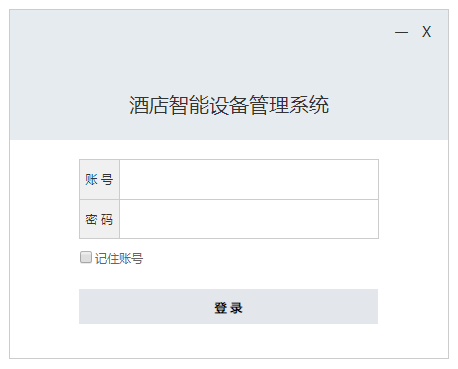Enable the 记住账号 checkbox

coord(86,257)
